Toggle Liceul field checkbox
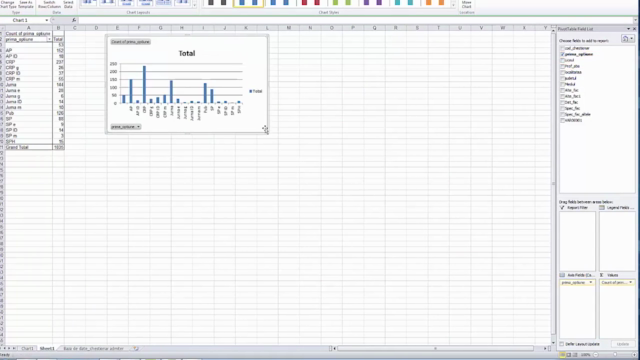This screenshot has width=640, height=360. click(x=562, y=60)
